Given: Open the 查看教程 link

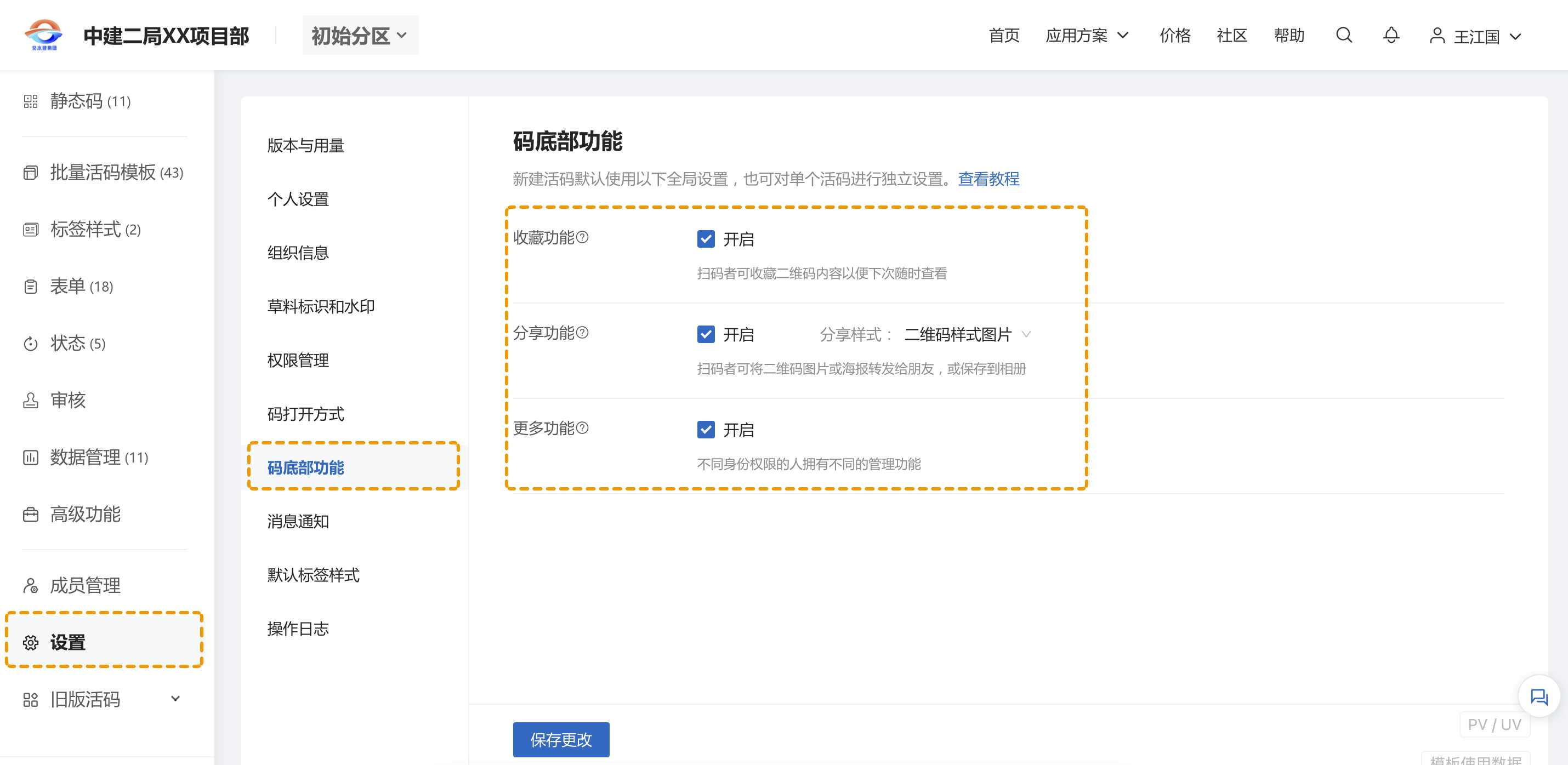Looking at the screenshot, I should tap(988, 179).
